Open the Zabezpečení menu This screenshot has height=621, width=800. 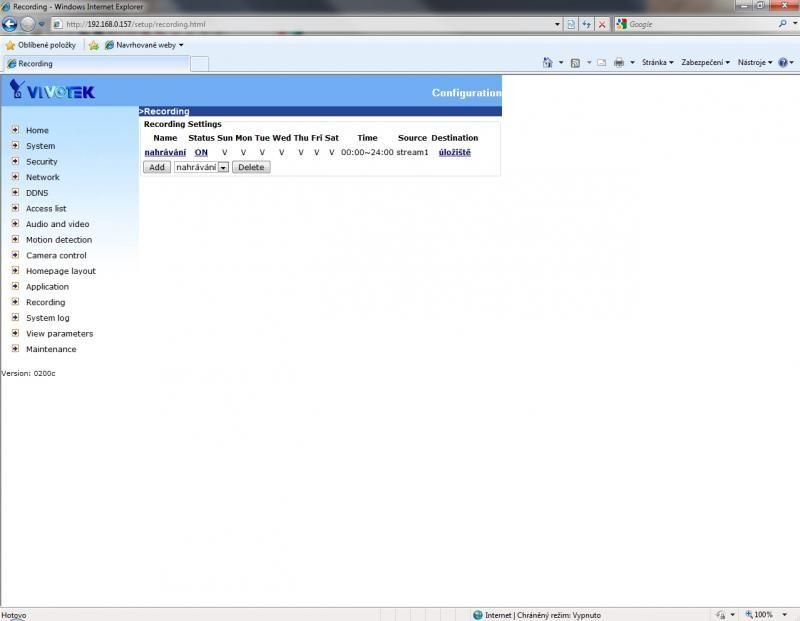click(x=705, y=62)
